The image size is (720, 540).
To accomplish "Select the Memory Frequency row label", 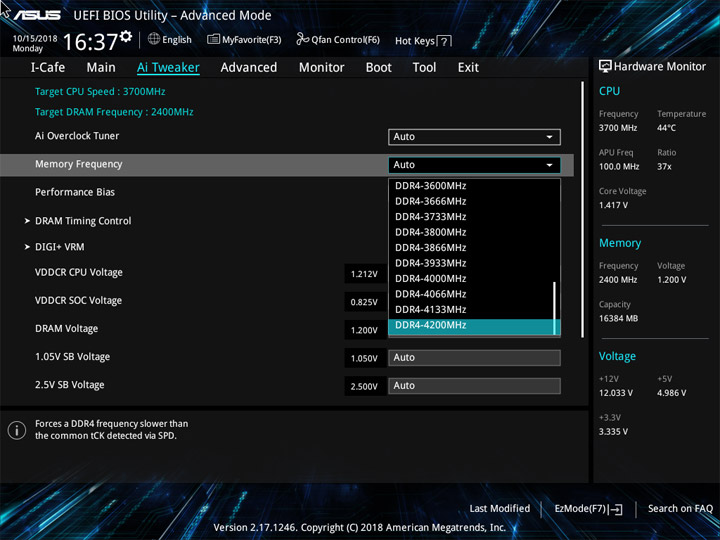I will pos(79,164).
